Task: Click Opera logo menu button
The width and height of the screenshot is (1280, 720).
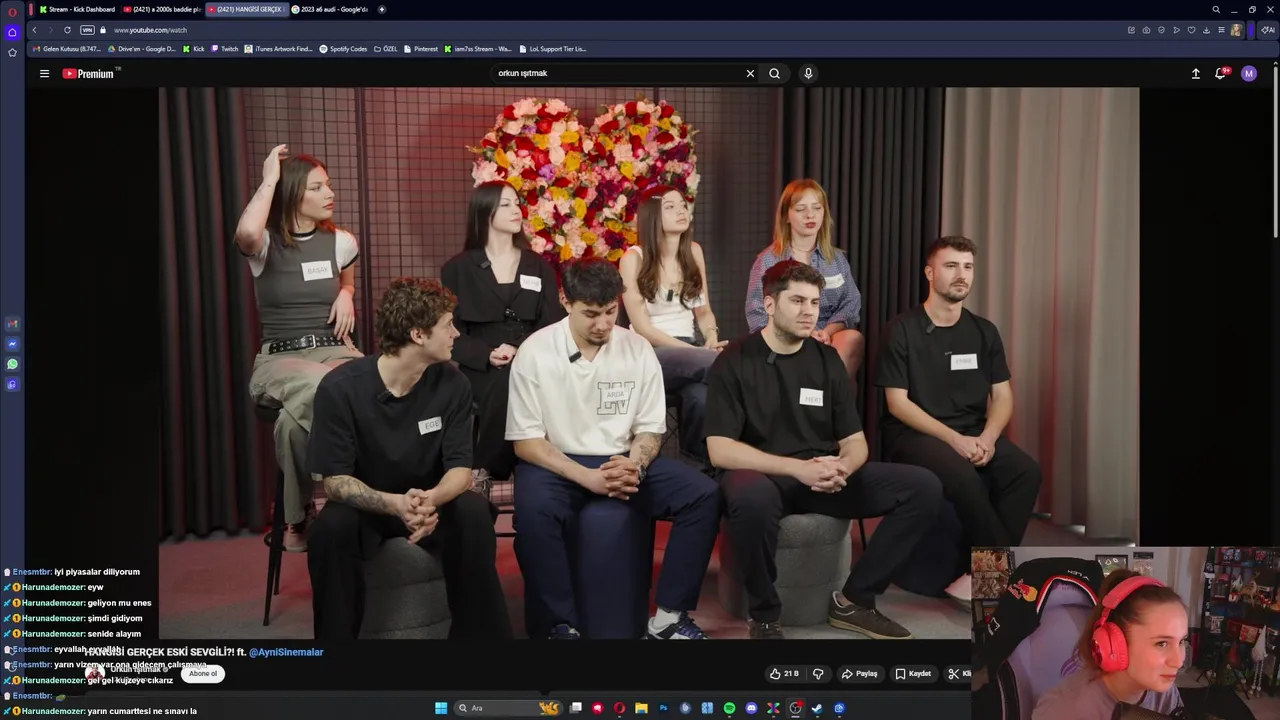Action: pyautogui.click(x=12, y=12)
